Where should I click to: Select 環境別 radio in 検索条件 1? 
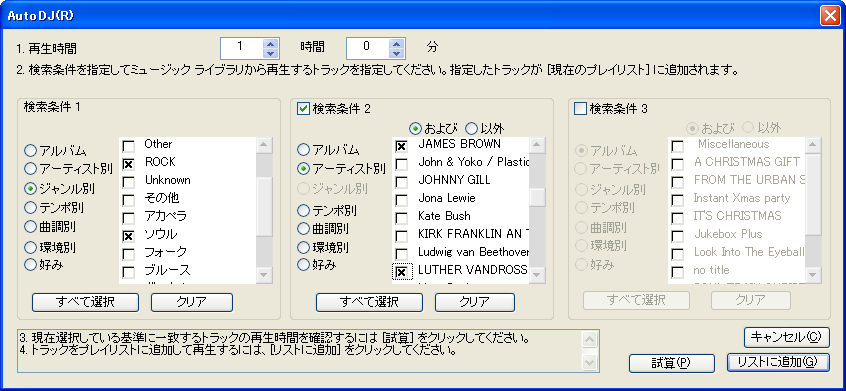[x=31, y=247]
